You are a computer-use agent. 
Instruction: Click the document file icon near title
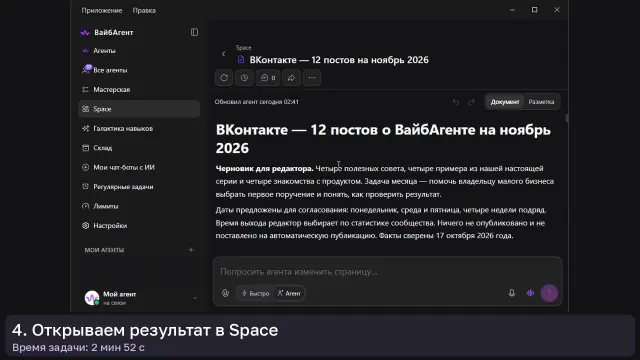pos(241,60)
